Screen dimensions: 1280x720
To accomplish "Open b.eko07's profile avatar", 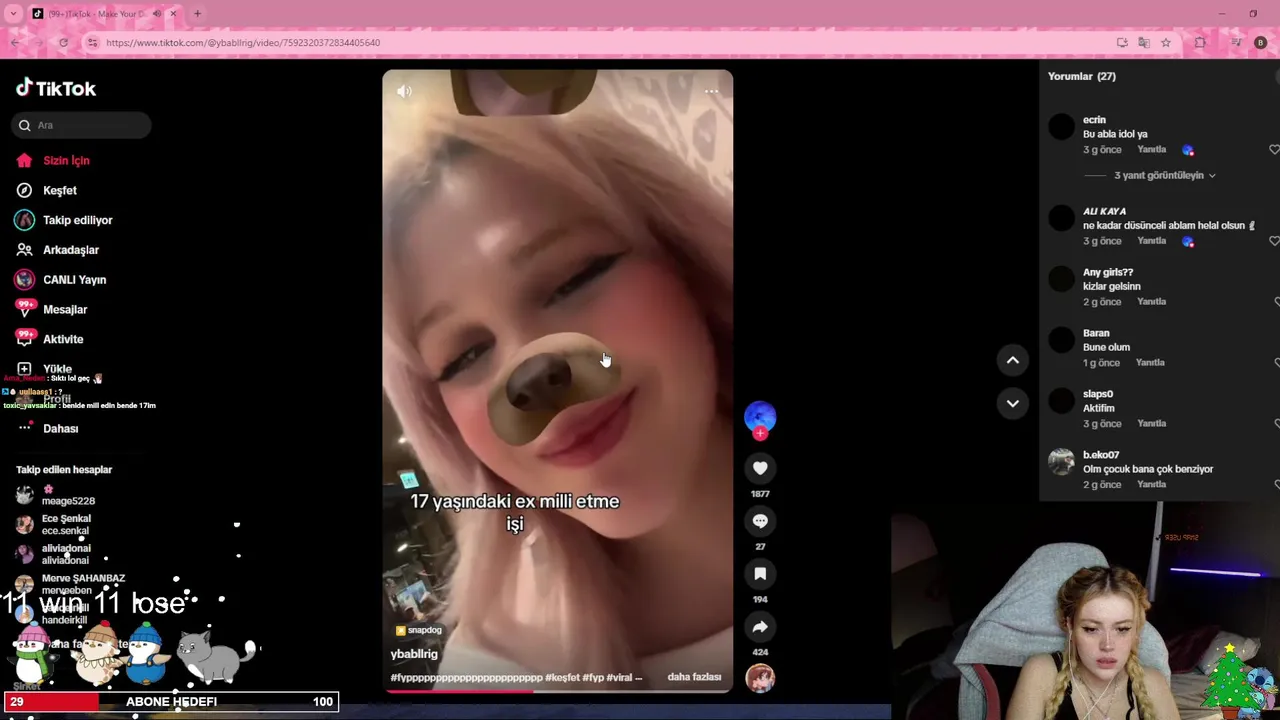I will tap(1061, 461).
